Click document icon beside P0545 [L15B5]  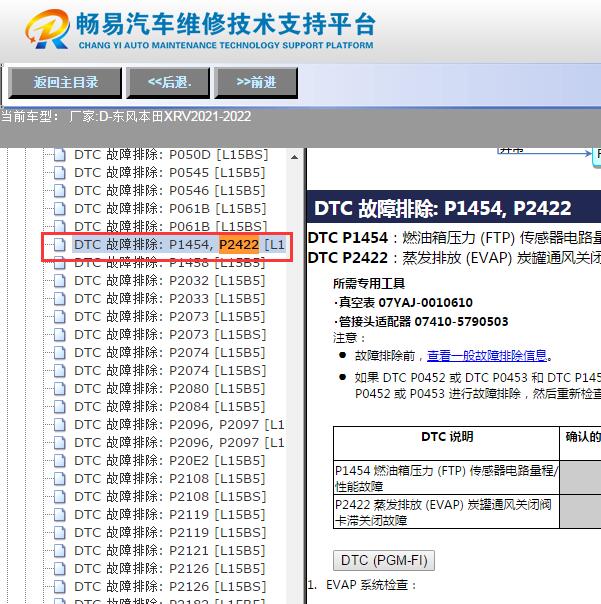tap(60, 173)
